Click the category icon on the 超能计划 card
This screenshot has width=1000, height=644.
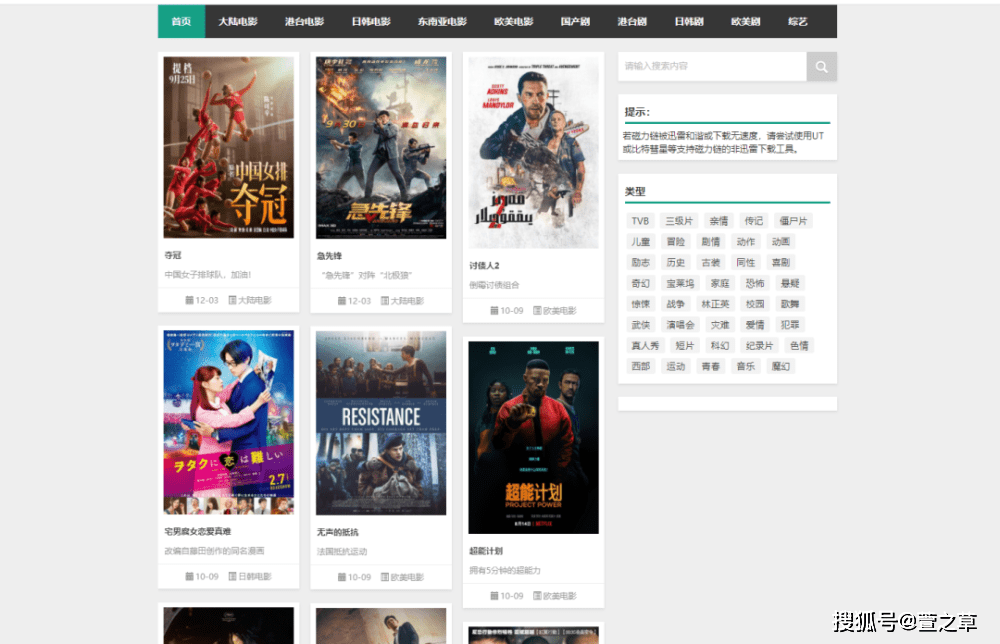pyautogui.click(x=537, y=596)
